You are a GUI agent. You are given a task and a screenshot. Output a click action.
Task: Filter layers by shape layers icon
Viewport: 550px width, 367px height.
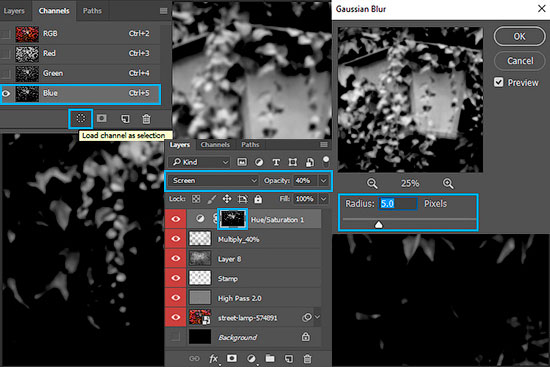tap(293, 162)
